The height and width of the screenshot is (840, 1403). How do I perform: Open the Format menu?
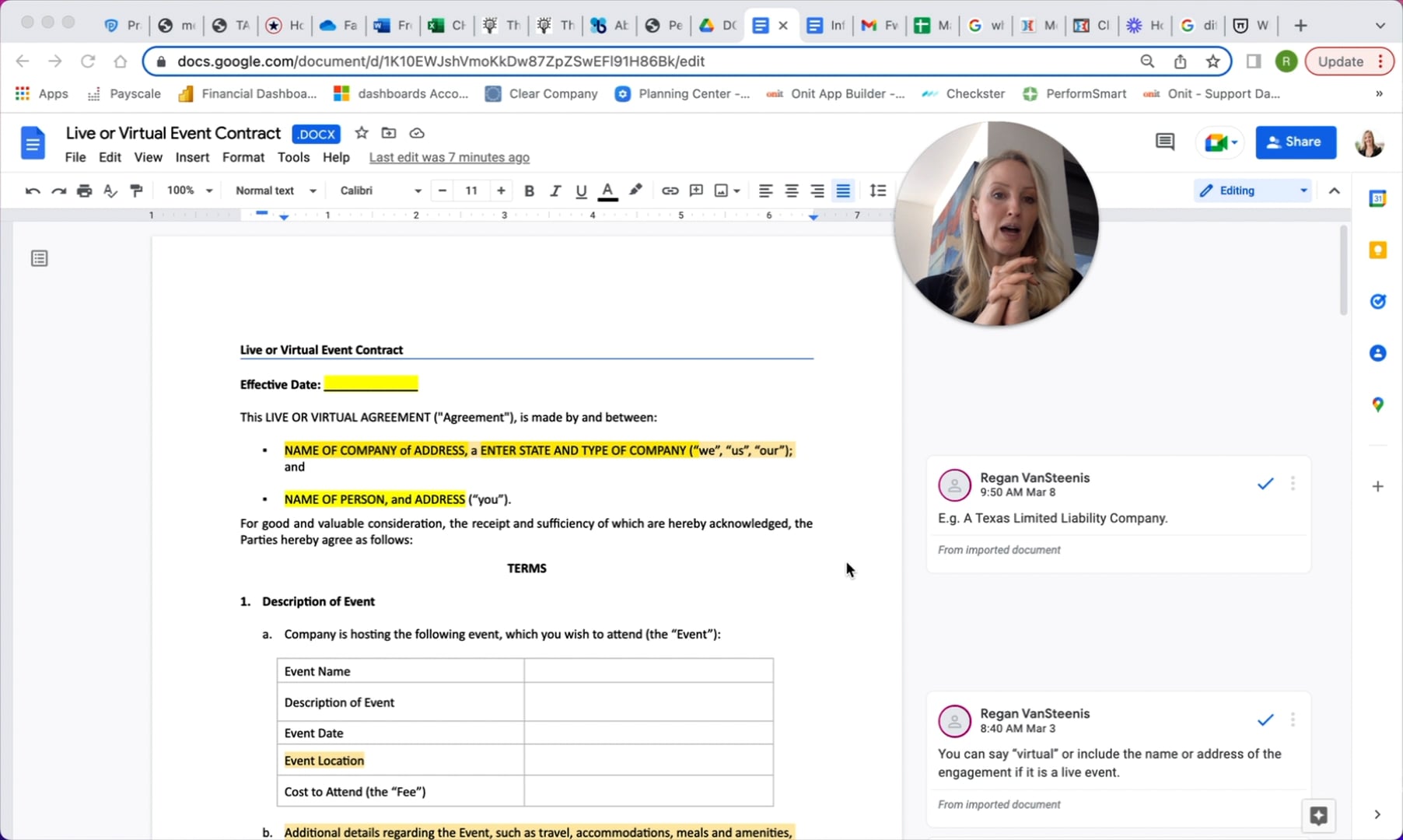coord(243,157)
